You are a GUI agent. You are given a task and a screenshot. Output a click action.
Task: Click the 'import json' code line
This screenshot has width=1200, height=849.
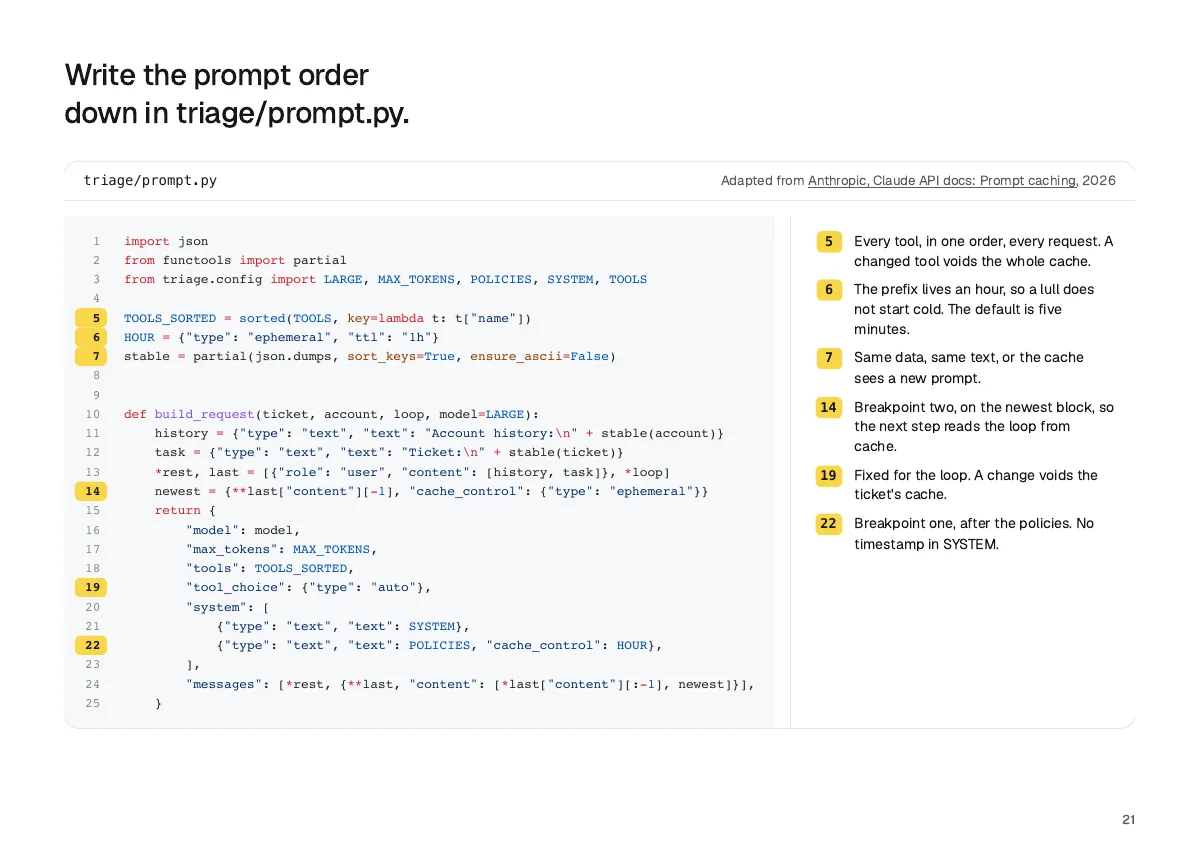point(166,241)
